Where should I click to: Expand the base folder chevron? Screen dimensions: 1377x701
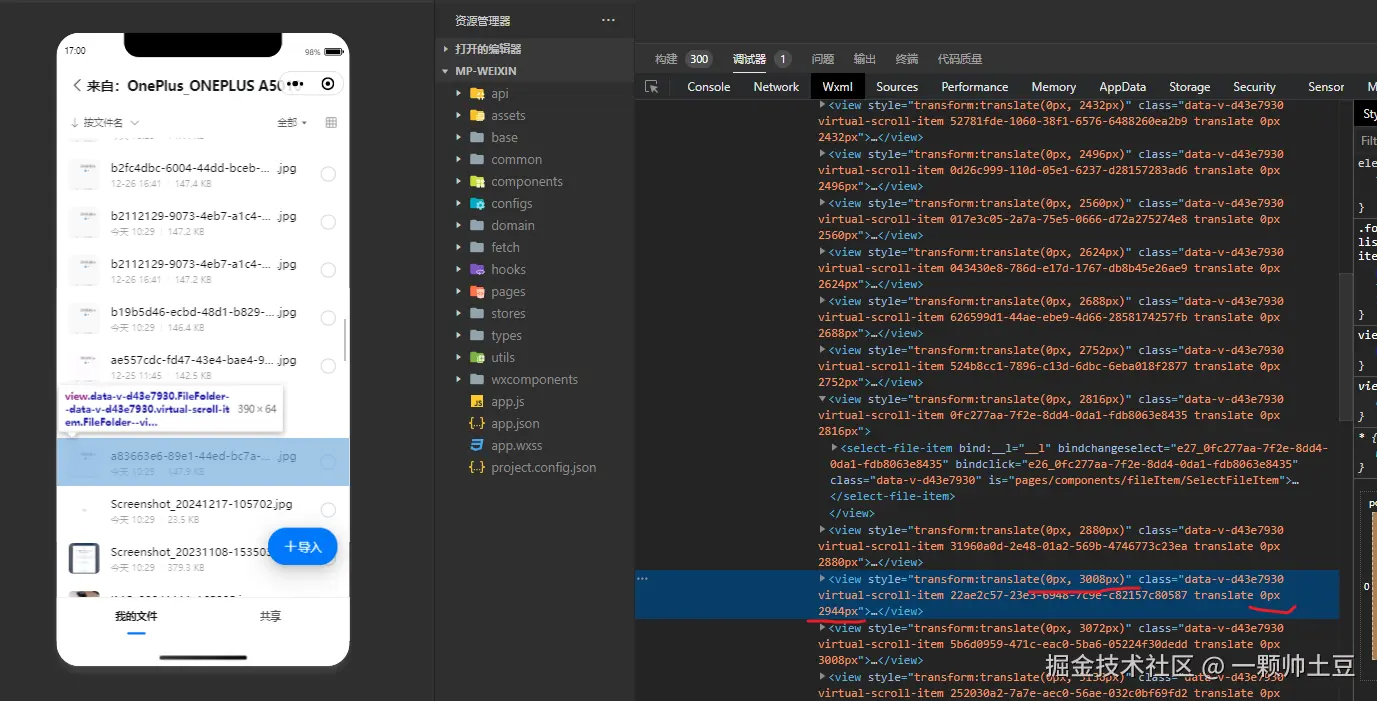click(x=459, y=137)
